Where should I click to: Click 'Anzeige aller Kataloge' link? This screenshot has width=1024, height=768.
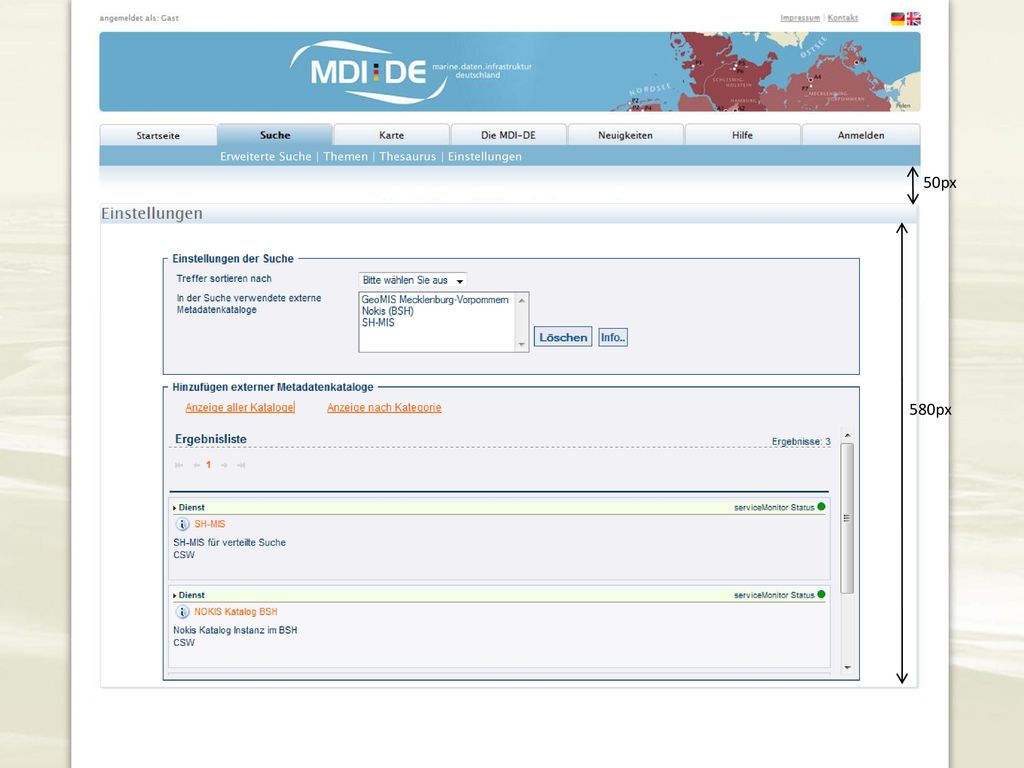(239, 408)
